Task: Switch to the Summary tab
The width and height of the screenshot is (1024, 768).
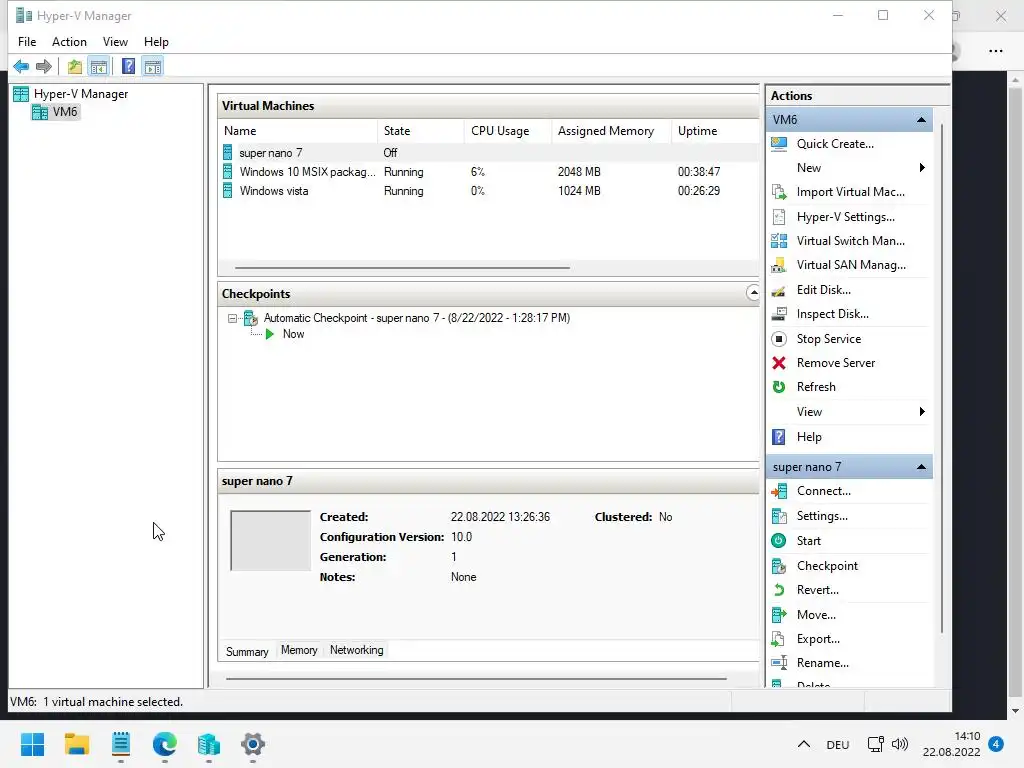Action: (247, 651)
